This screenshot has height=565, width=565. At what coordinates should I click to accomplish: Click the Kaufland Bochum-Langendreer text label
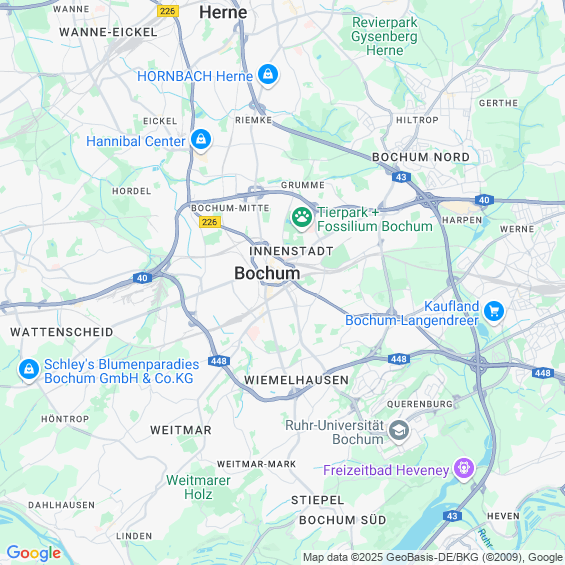pyautogui.click(x=412, y=313)
